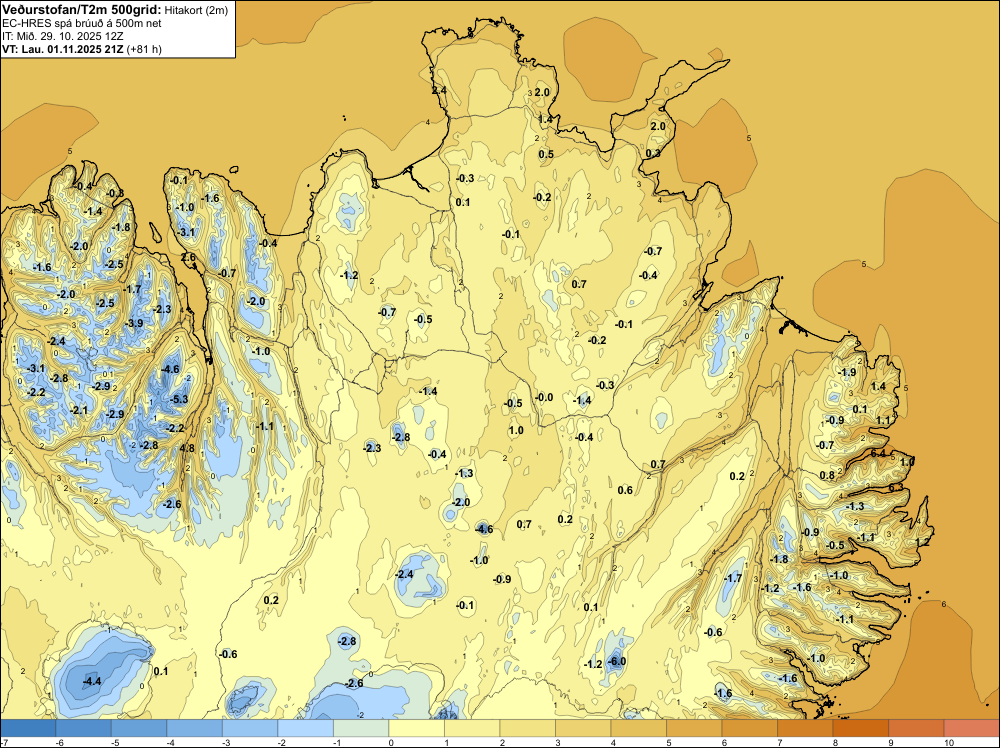Click the 4.8 temperature value
1000x748 pixels.
tap(187, 448)
